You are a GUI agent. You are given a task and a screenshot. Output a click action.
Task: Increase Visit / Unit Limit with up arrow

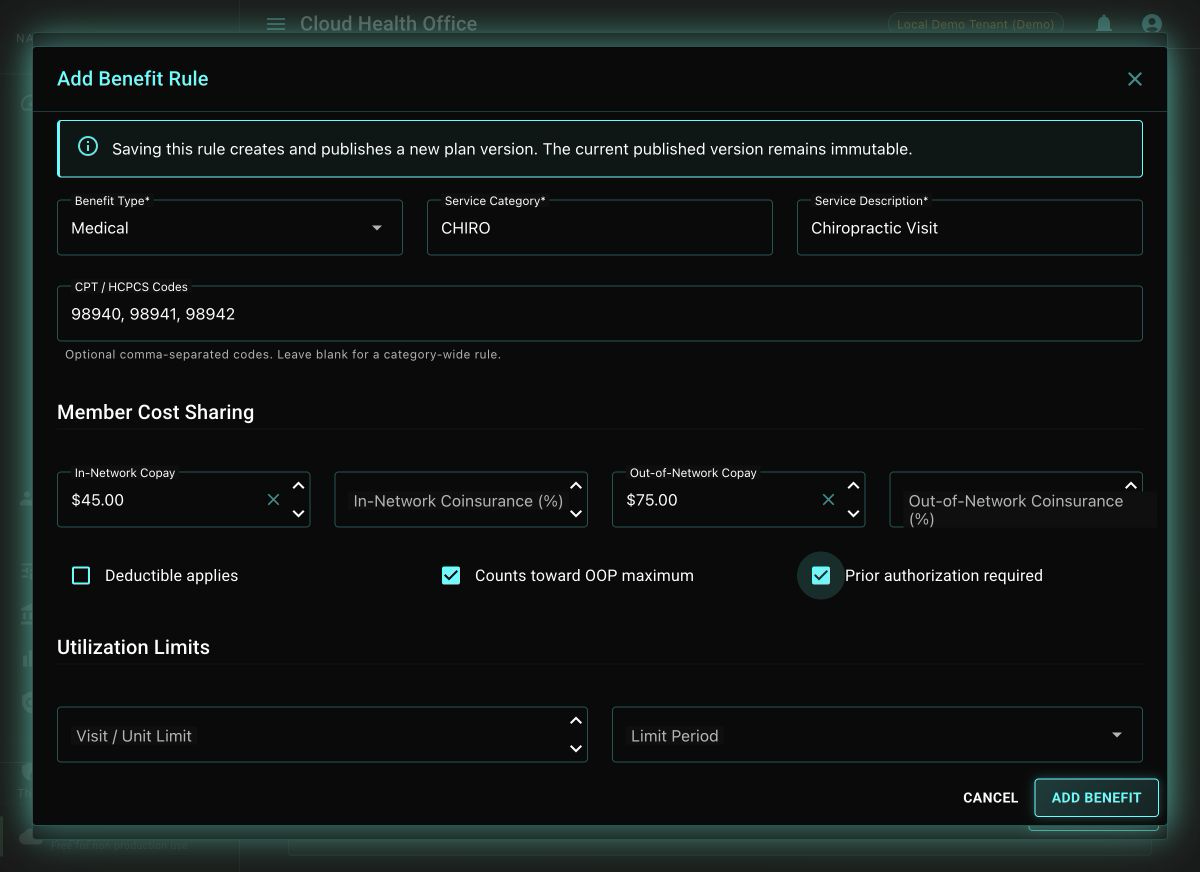(x=576, y=721)
